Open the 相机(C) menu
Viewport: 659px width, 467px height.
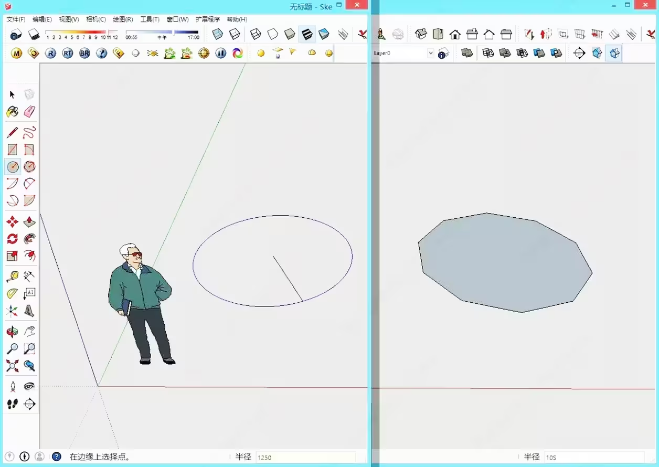point(96,19)
